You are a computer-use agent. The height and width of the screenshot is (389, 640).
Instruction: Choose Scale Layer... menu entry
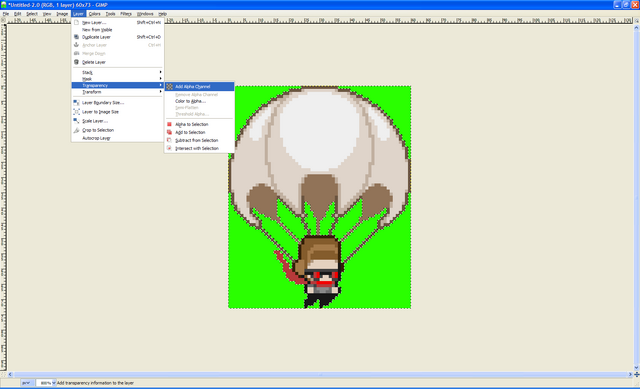(x=118, y=121)
